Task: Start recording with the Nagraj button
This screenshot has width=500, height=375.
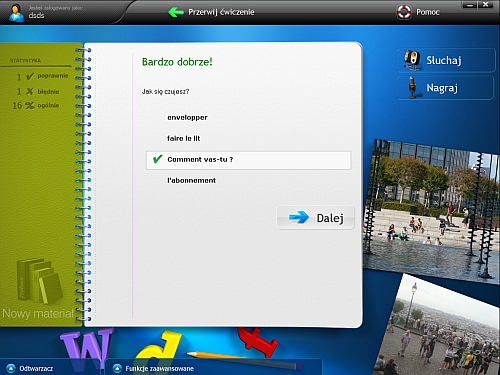Action: 445,88
